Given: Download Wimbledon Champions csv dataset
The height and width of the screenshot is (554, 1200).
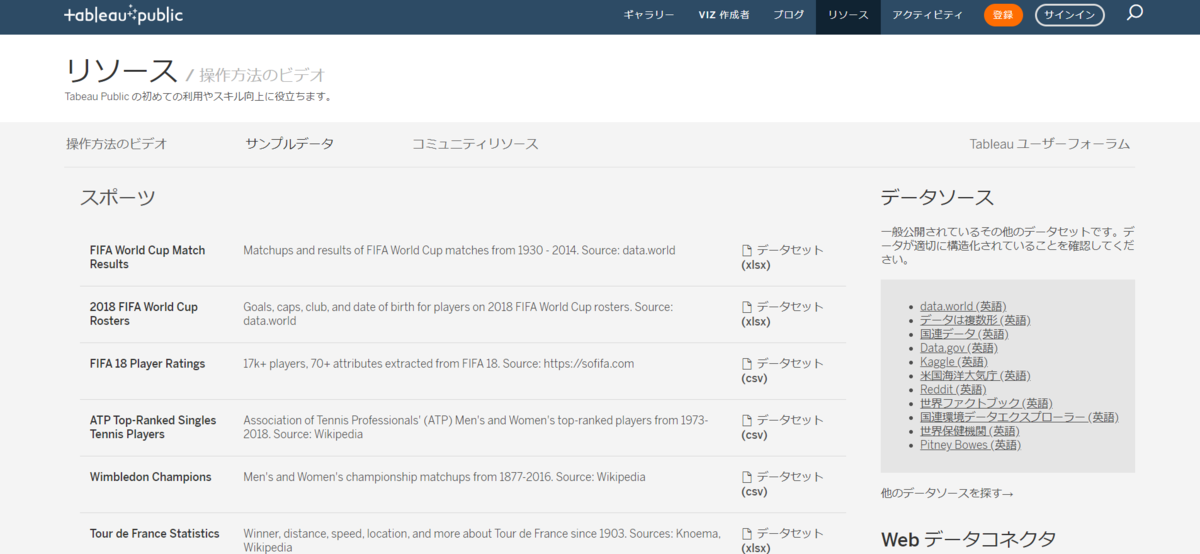Looking at the screenshot, I should pos(782,484).
